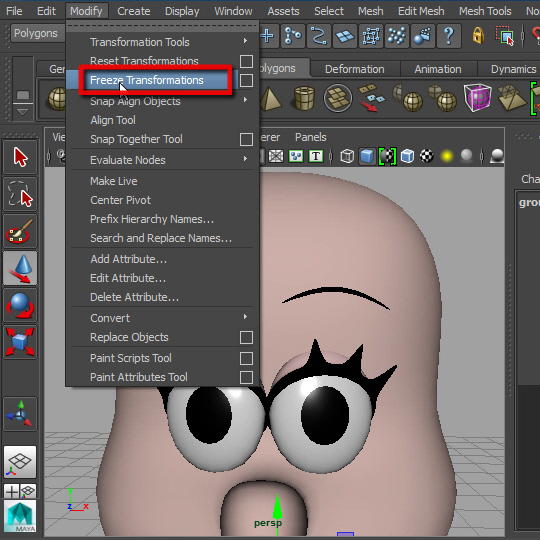The image size is (540, 540).
Task: Open the Mesh Tools menu
Action: point(485,11)
